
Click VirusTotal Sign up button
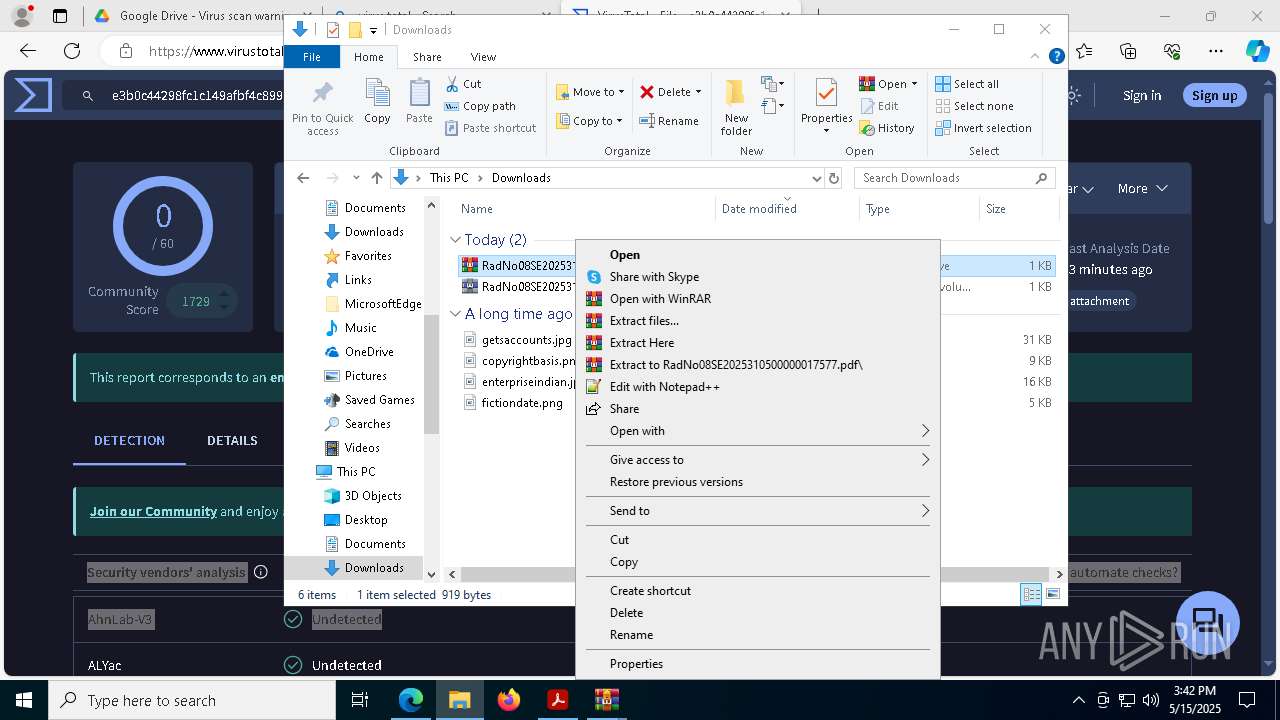coord(1214,96)
